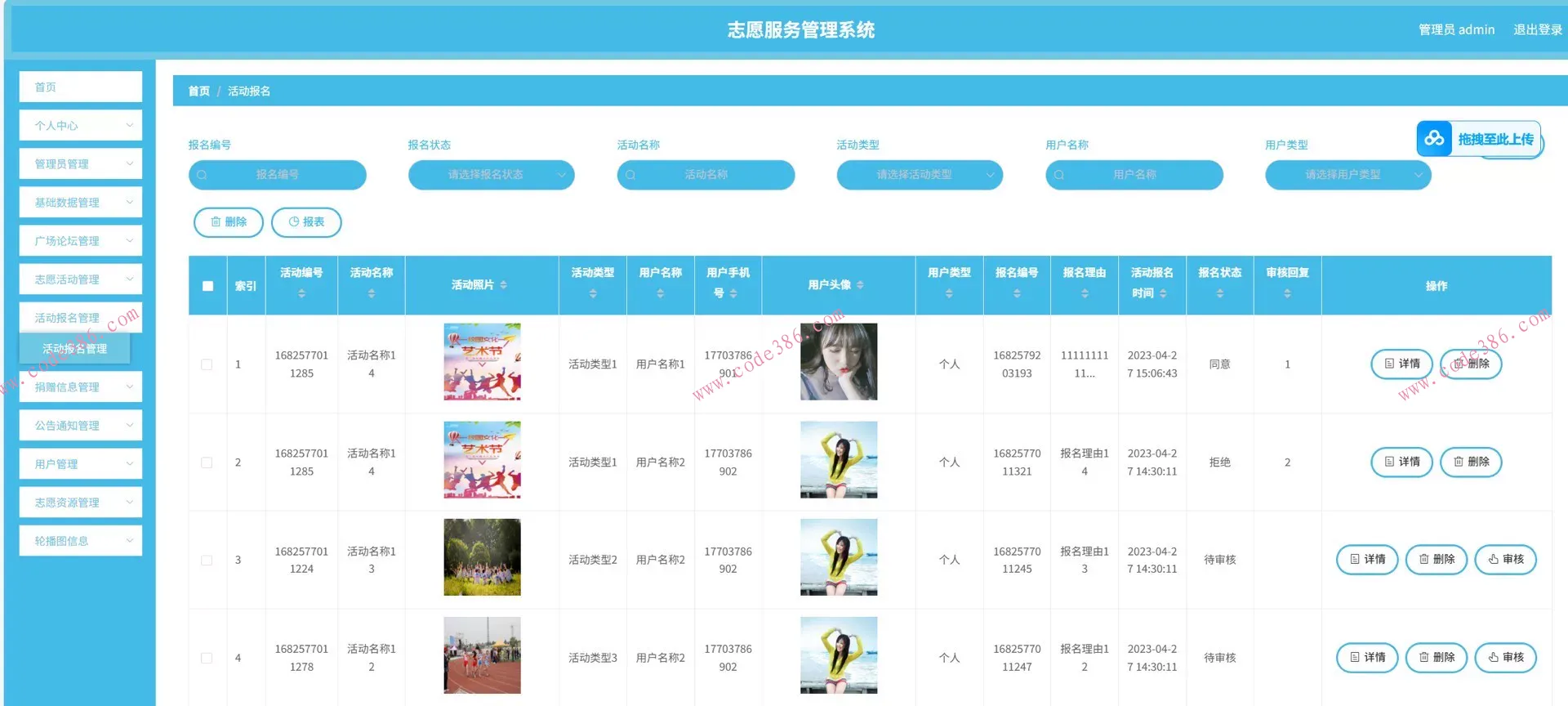This screenshot has height=706, width=1568.
Task: Sort by 活动照片 column arrows
Action: (503, 285)
